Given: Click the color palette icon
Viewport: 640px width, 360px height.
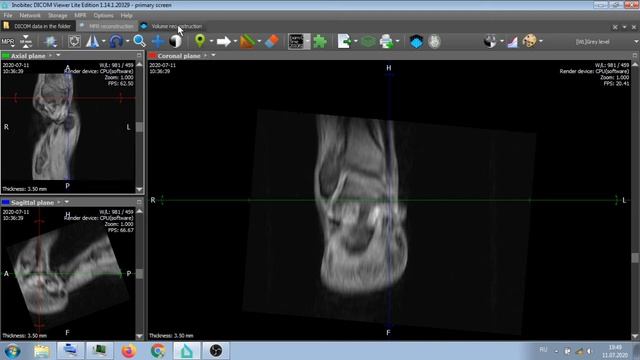Looking at the screenshot, I should pos(529,41).
